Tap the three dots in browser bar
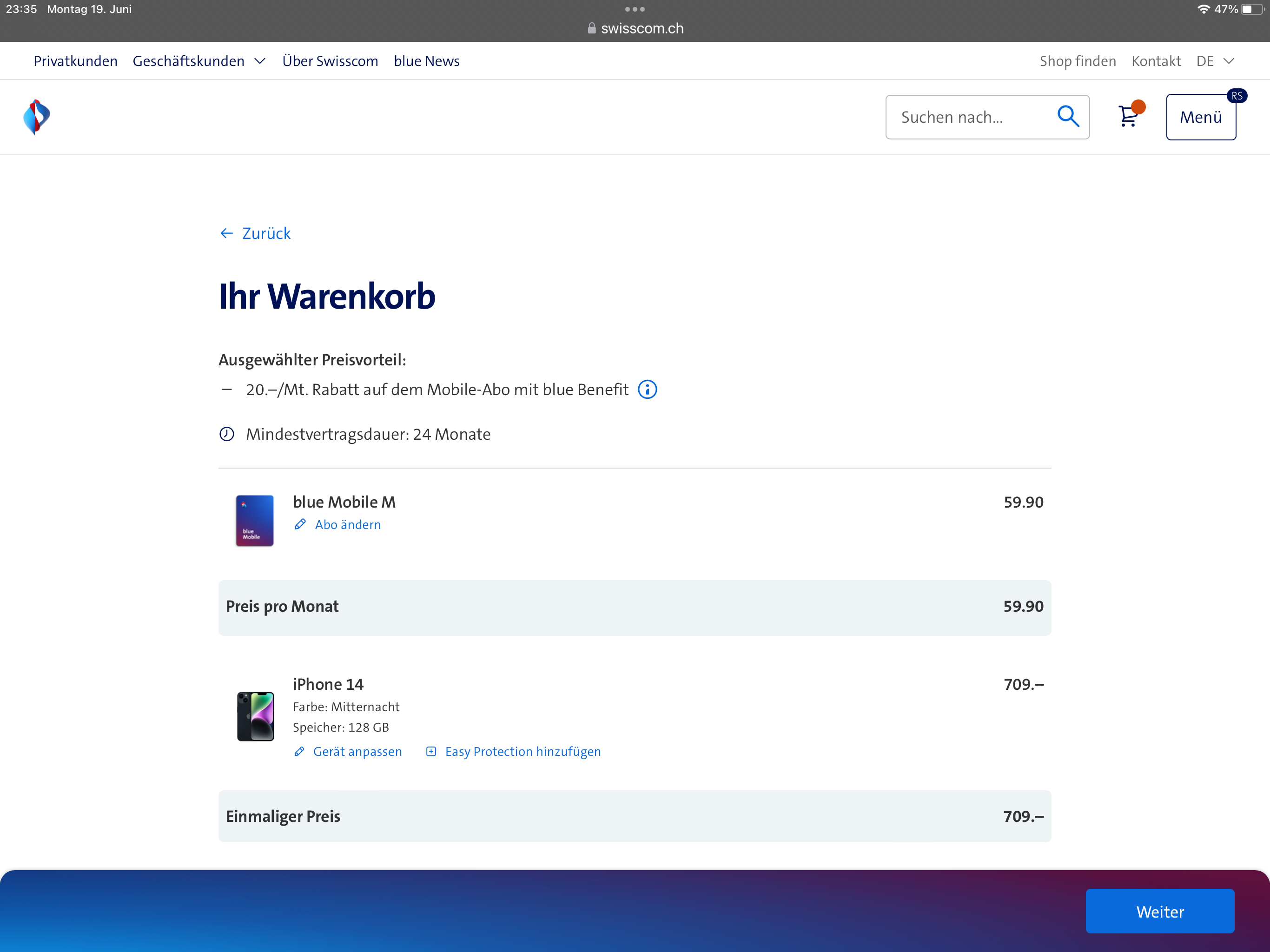The image size is (1270, 952). coord(635,9)
